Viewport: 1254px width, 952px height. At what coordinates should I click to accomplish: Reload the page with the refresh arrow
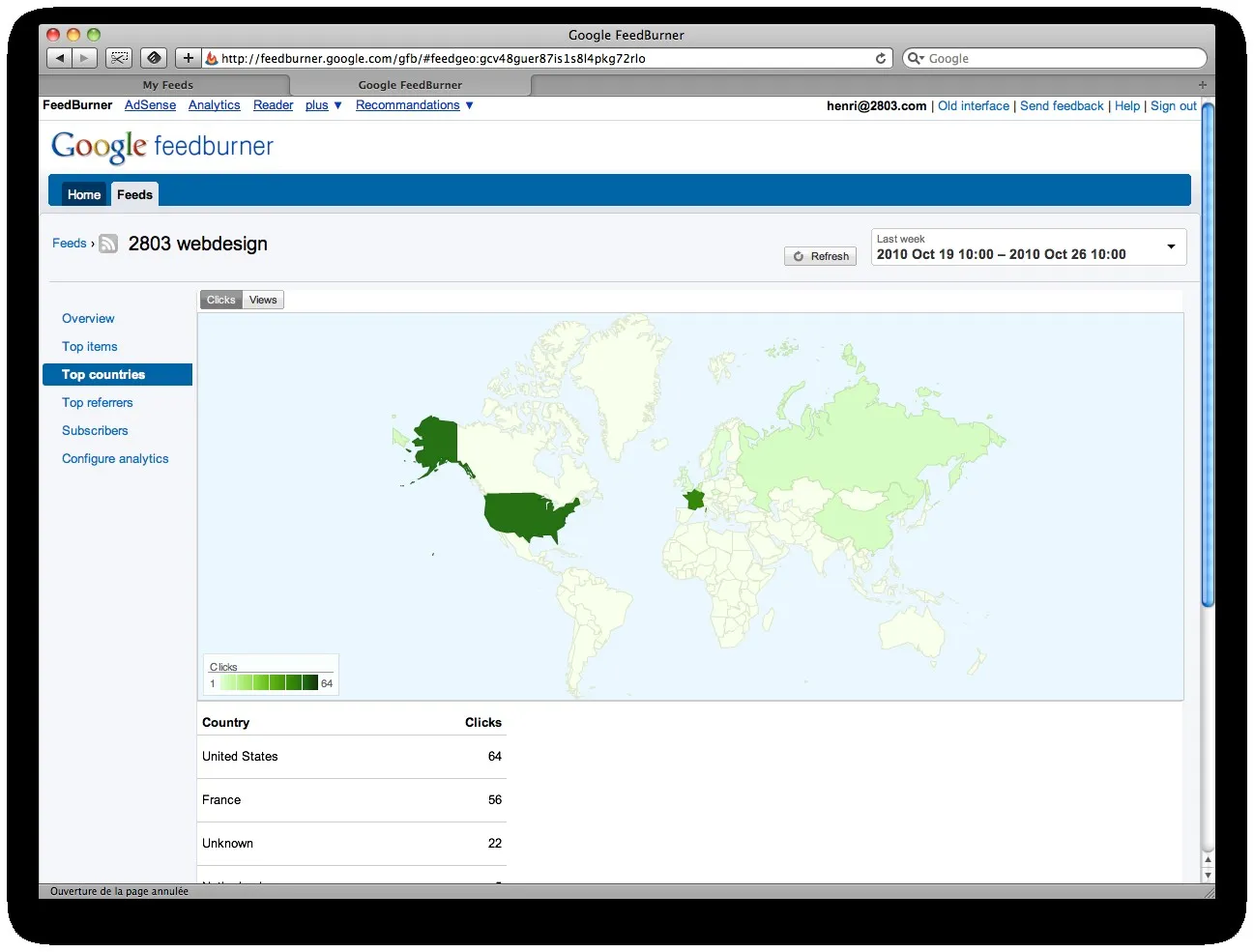(x=881, y=58)
